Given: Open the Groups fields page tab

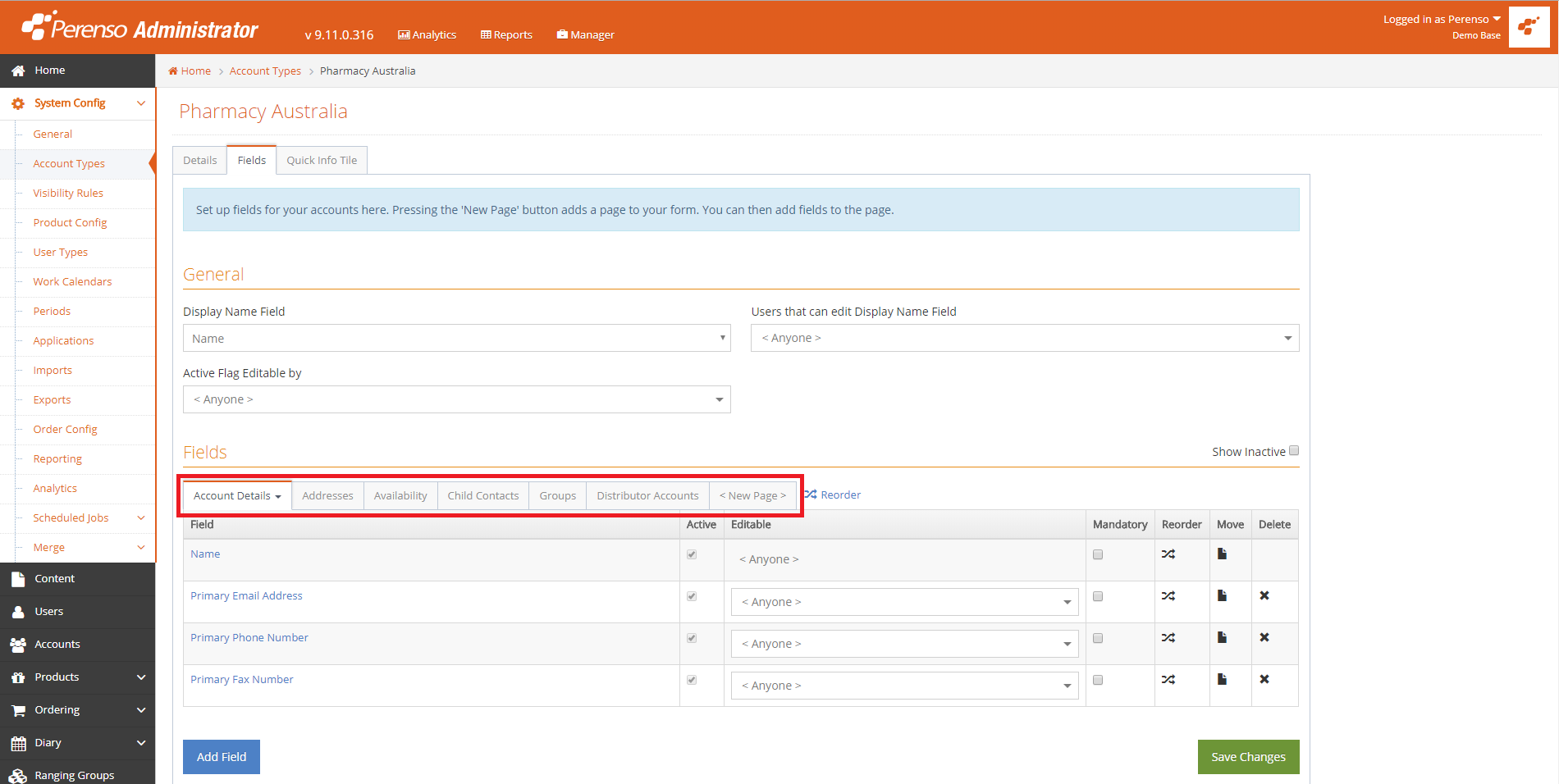Looking at the screenshot, I should [x=558, y=495].
